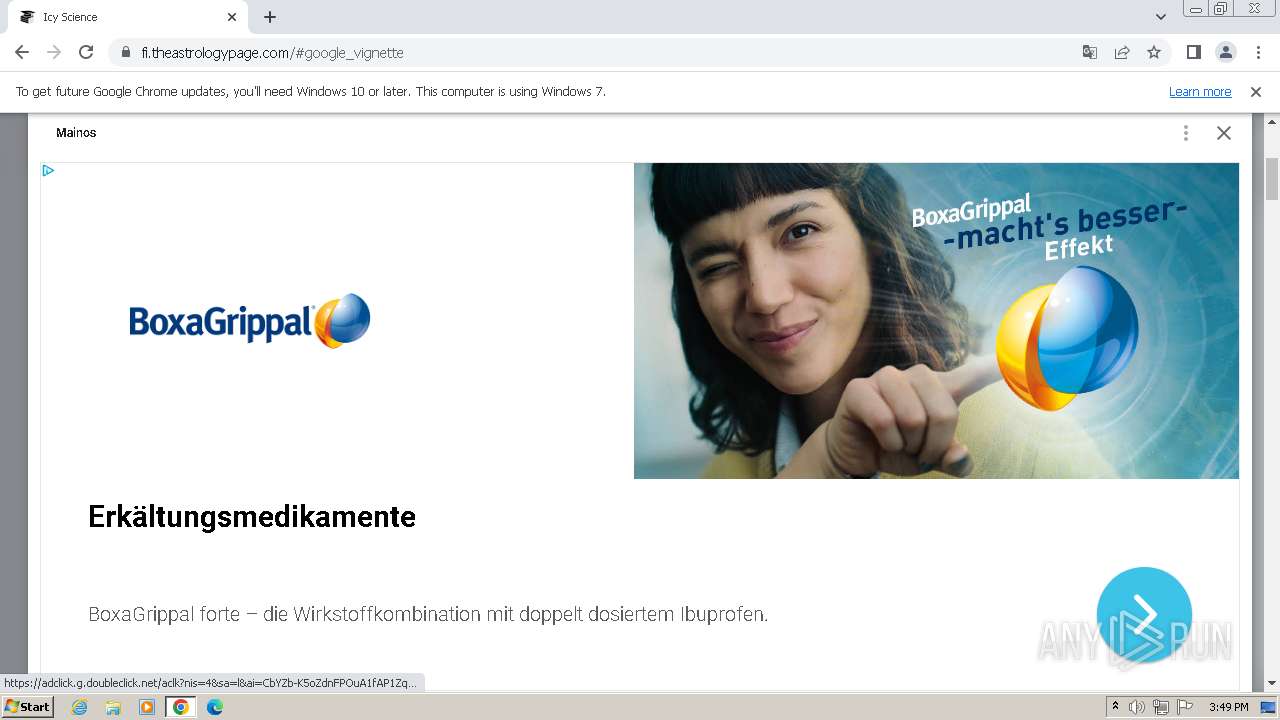Click the BoxaGrippal forte description text
Screen dimensions: 1280x720
tap(428, 614)
